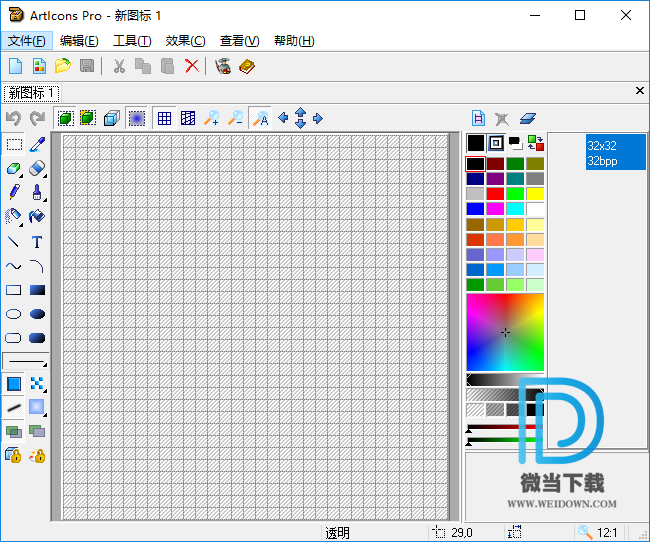Select the Flood Fill bucket tool
This screenshot has height=542, width=650.
pos(37,217)
